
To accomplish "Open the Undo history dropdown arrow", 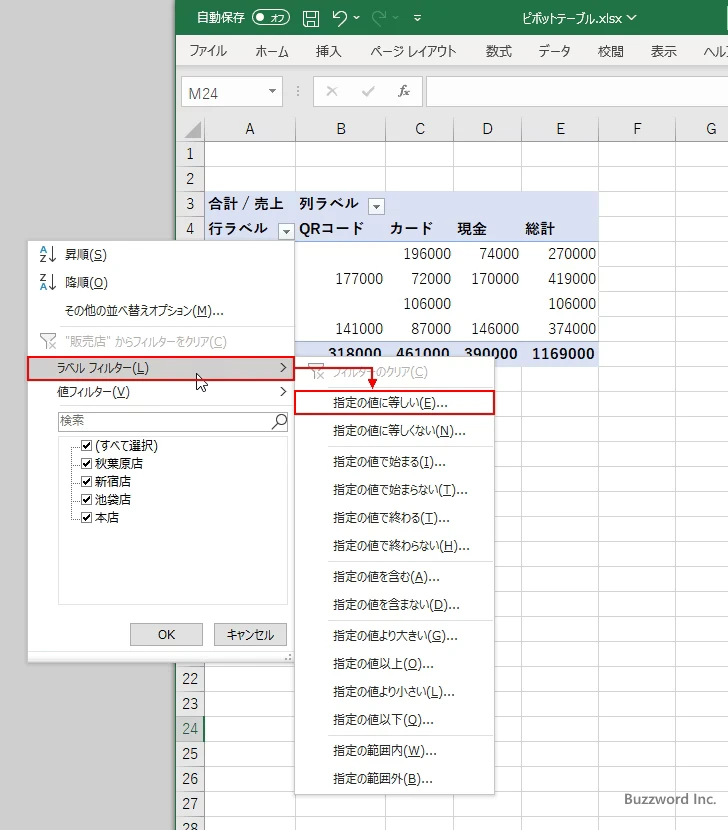I will pos(357,18).
